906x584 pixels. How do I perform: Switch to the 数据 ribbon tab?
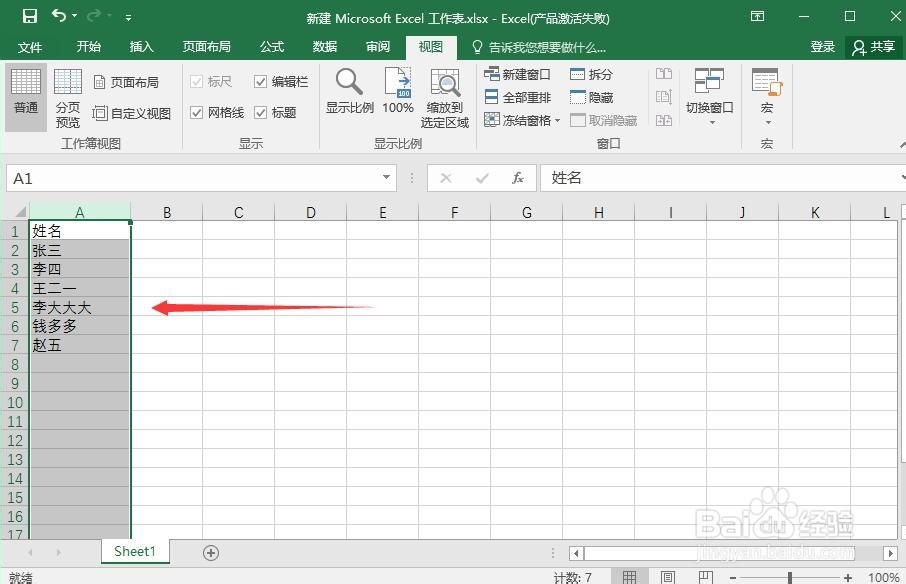click(325, 46)
